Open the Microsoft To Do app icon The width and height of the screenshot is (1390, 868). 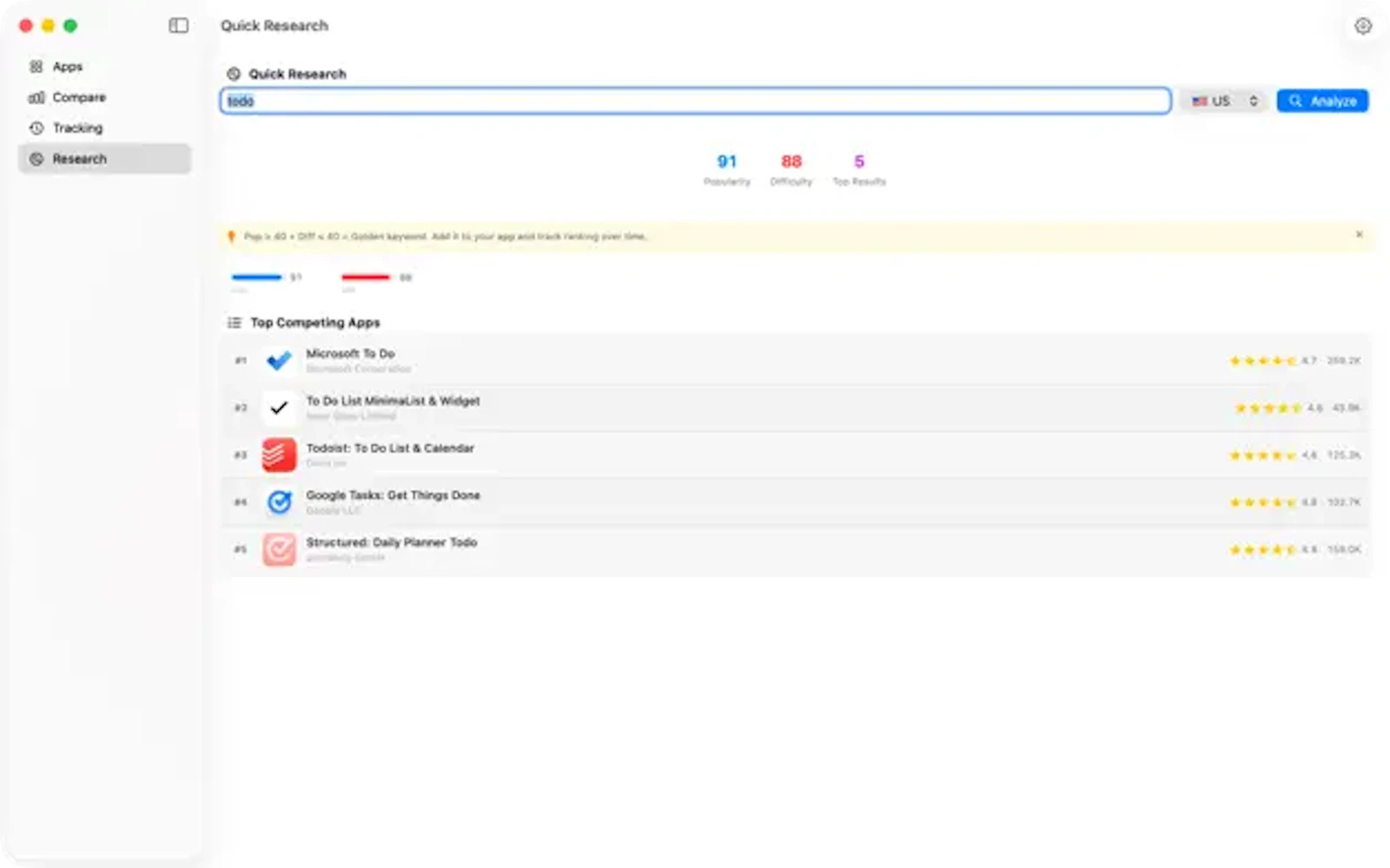click(x=279, y=361)
